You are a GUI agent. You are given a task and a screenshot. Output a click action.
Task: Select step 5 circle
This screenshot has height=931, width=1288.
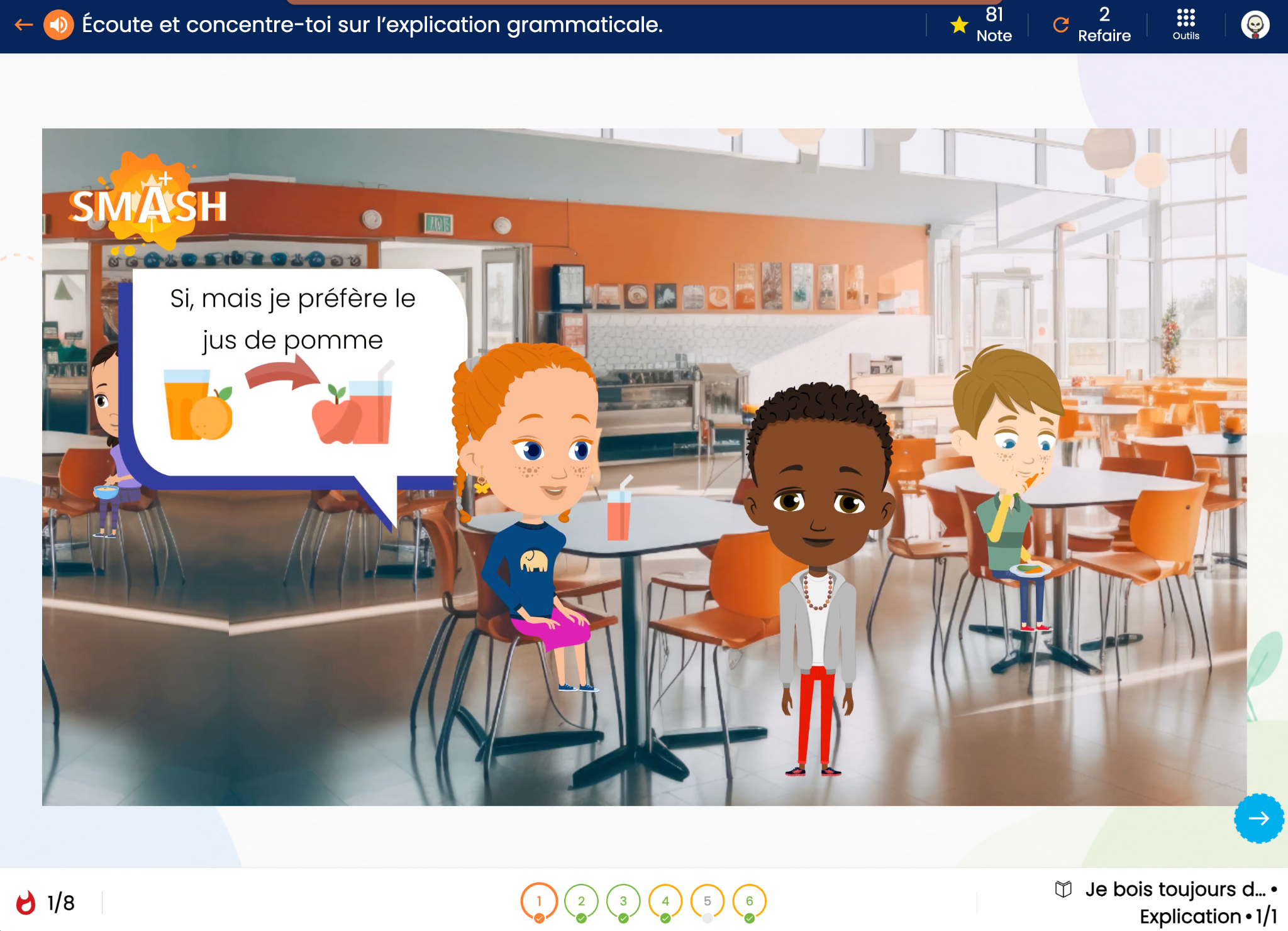click(x=708, y=902)
